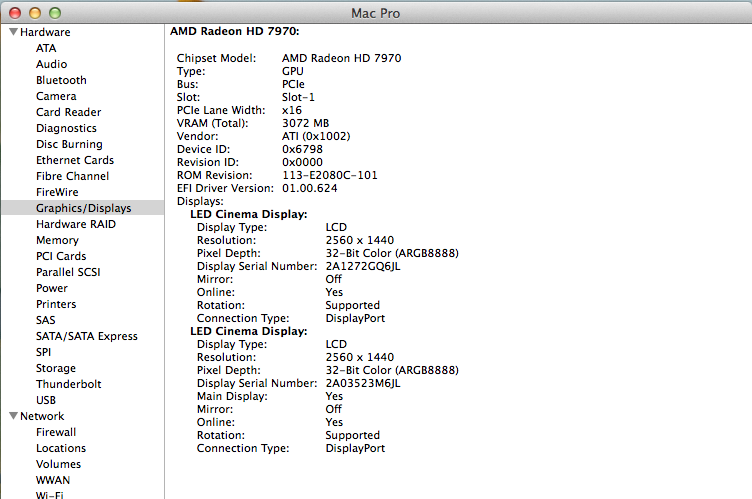
Task: Minimize the Mac Pro window
Action: point(35,13)
